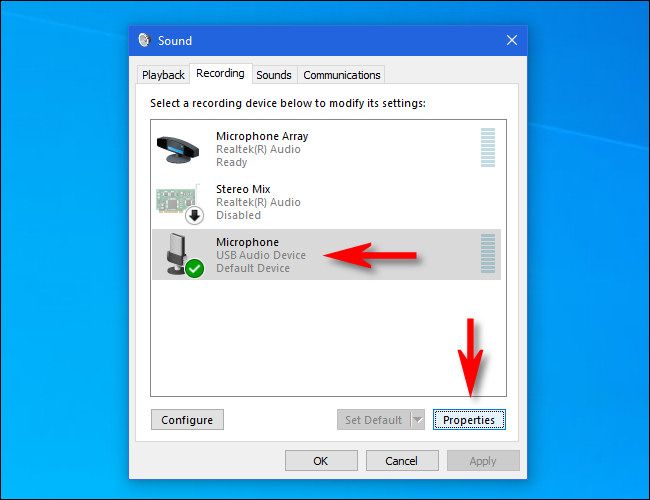Select the 'Stereo Mix' name text
The image size is (650, 500).
(x=243, y=189)
